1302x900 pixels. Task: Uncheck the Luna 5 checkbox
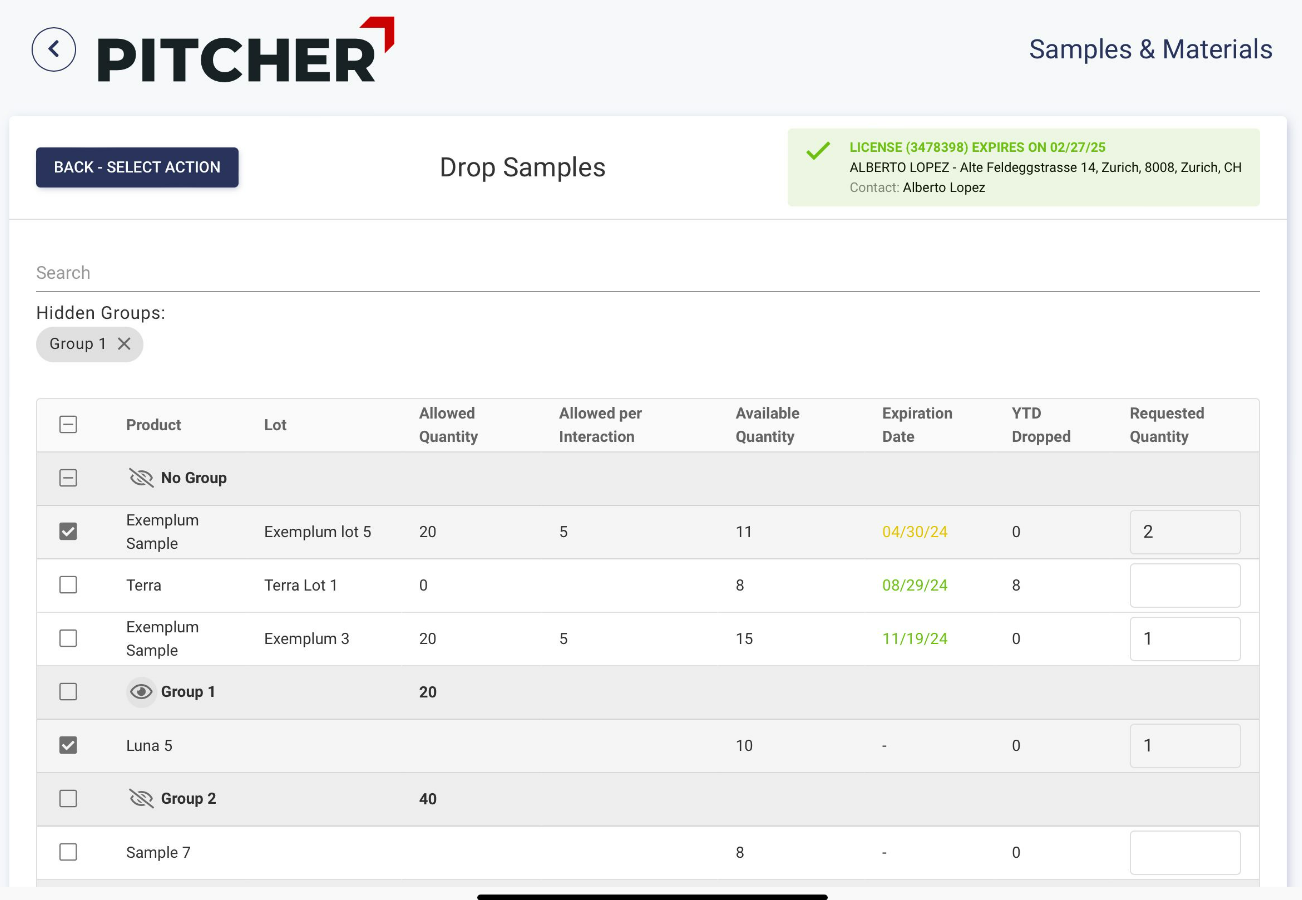(68, 745)
